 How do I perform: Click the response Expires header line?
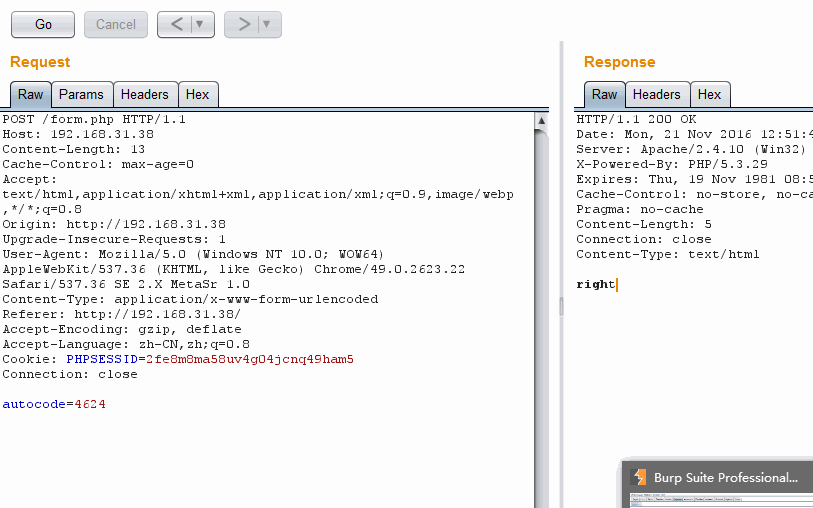(694, 179)
